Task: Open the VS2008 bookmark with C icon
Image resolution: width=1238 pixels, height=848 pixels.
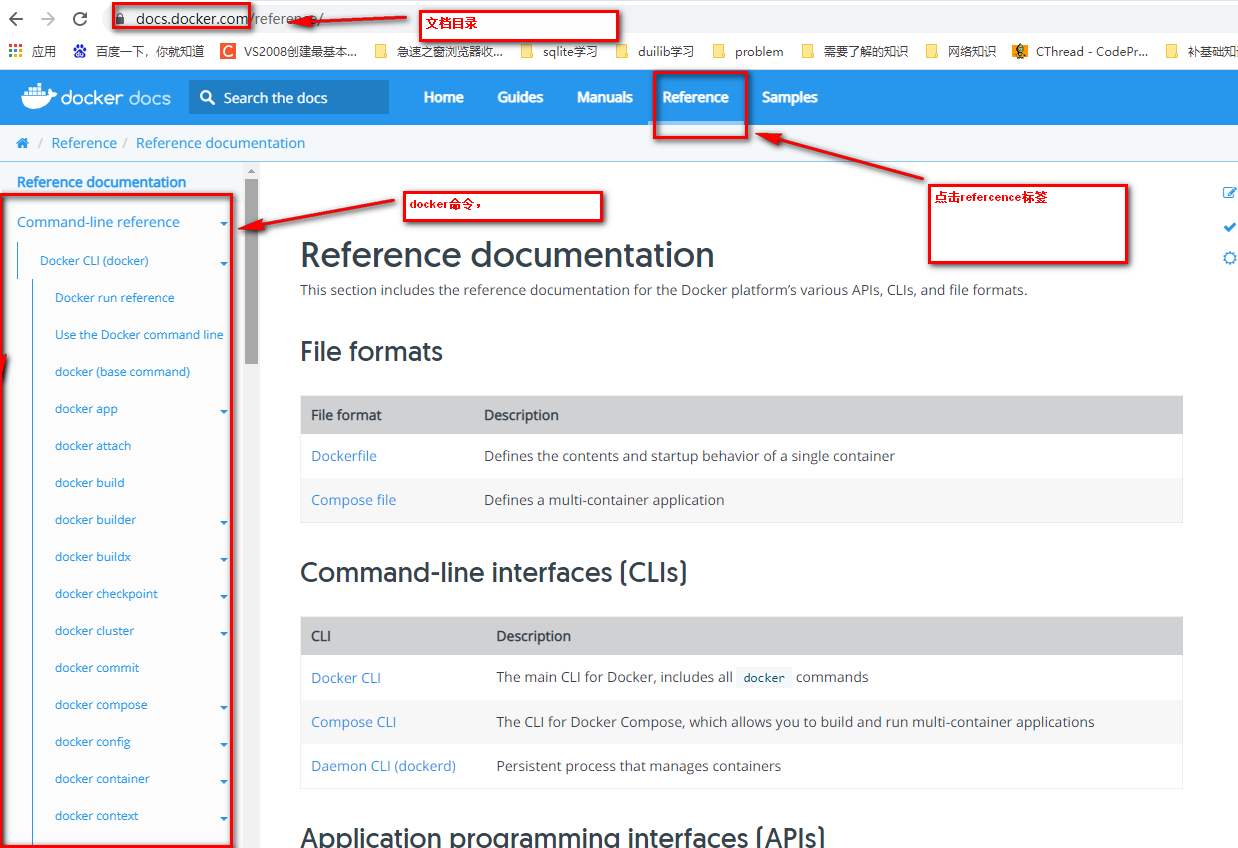Action: point(228,51)
